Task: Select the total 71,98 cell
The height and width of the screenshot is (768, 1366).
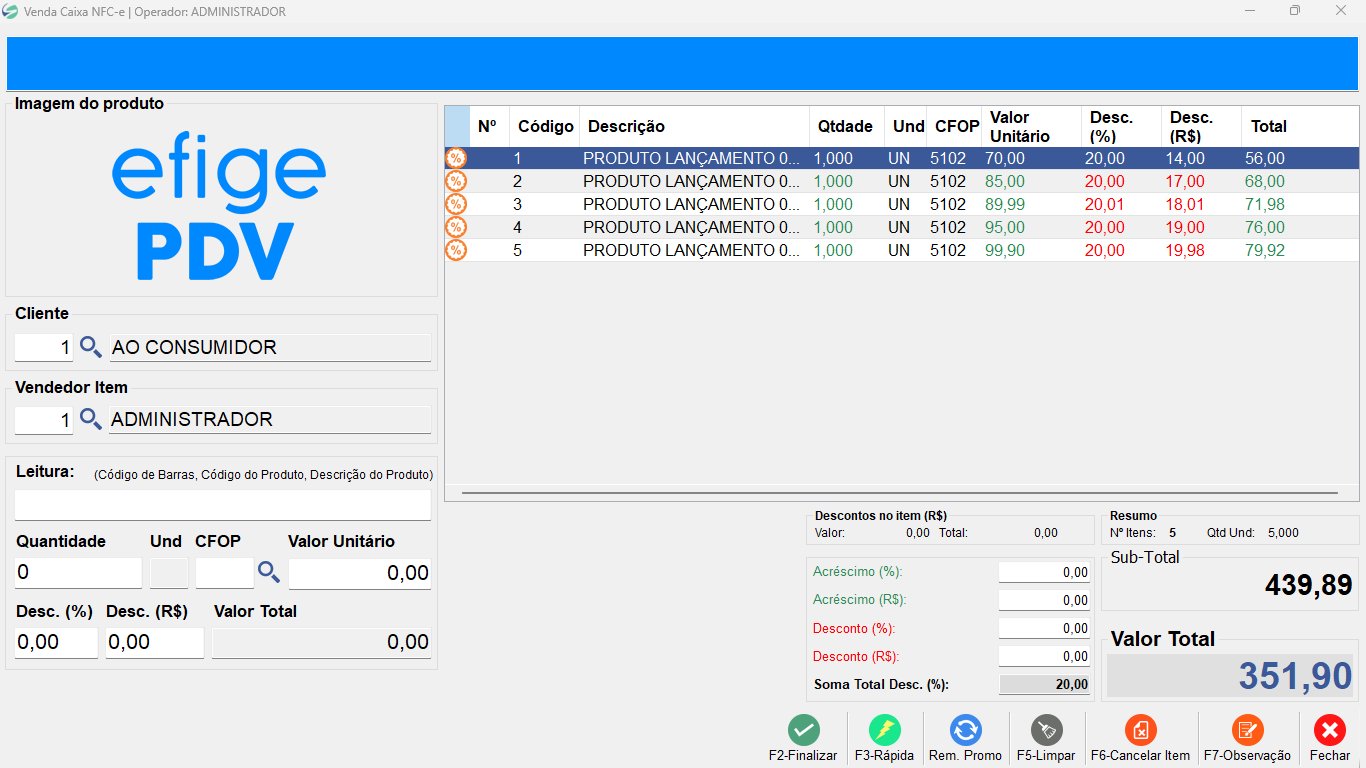Action: (1300, 204)
